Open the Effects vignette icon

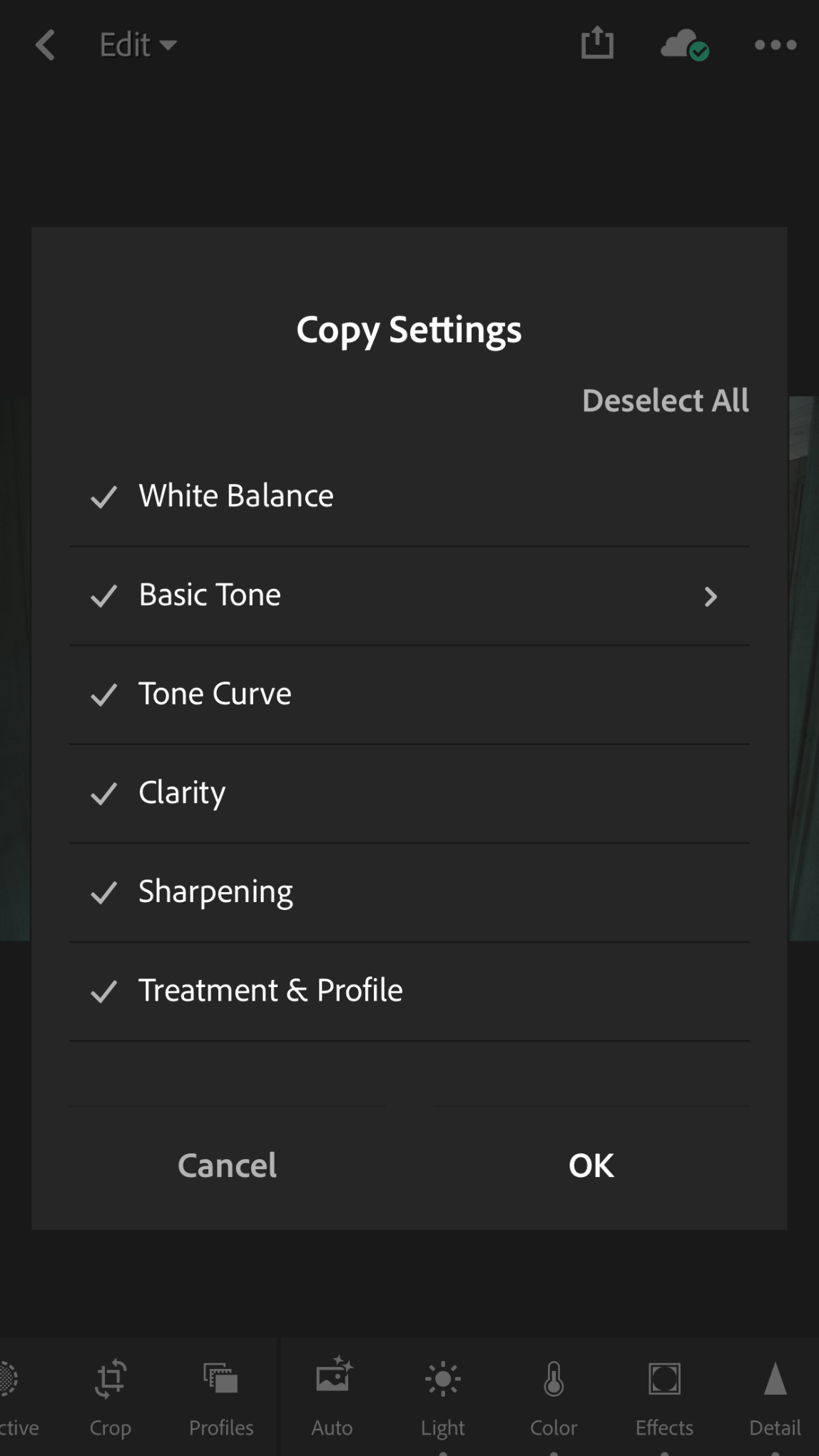point(664,1378)
